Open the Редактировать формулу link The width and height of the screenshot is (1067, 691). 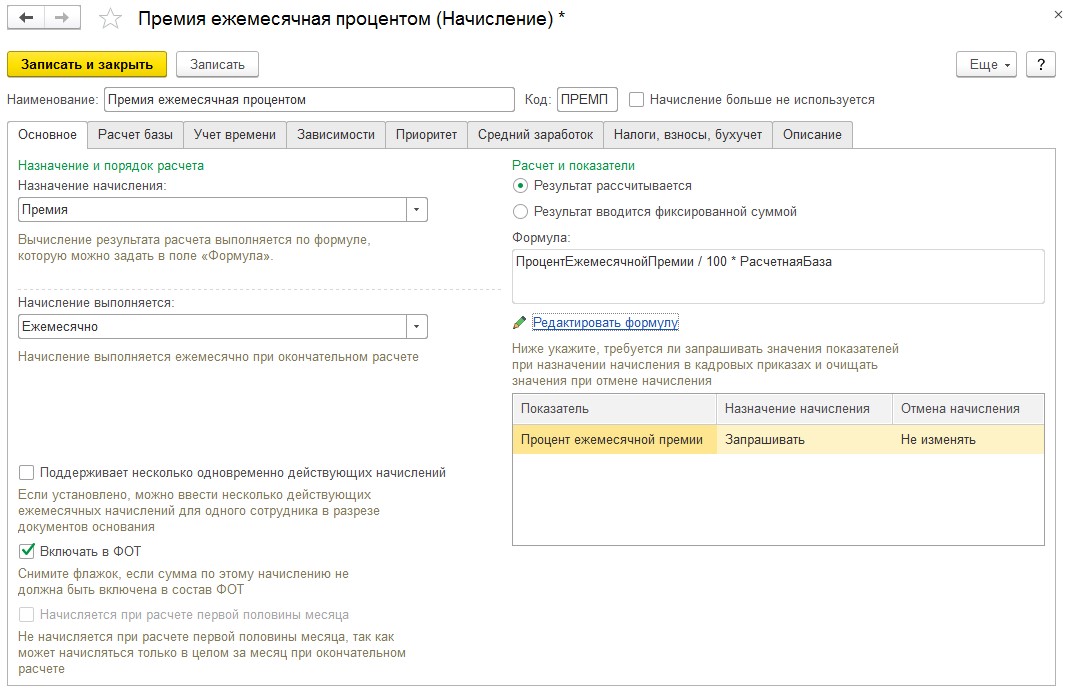(x=605, y=323)
